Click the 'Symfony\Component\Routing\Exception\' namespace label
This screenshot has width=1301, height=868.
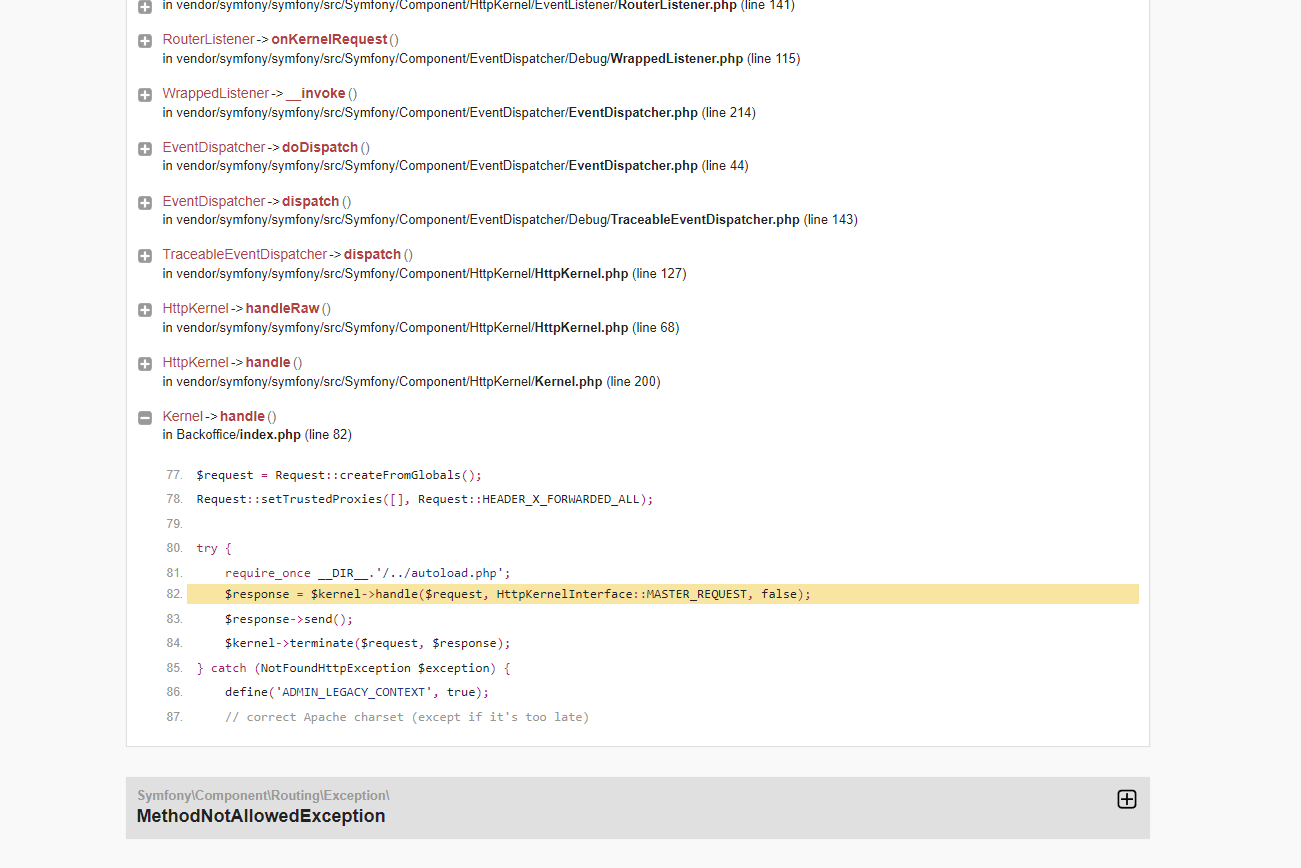[x=263, y=796]
